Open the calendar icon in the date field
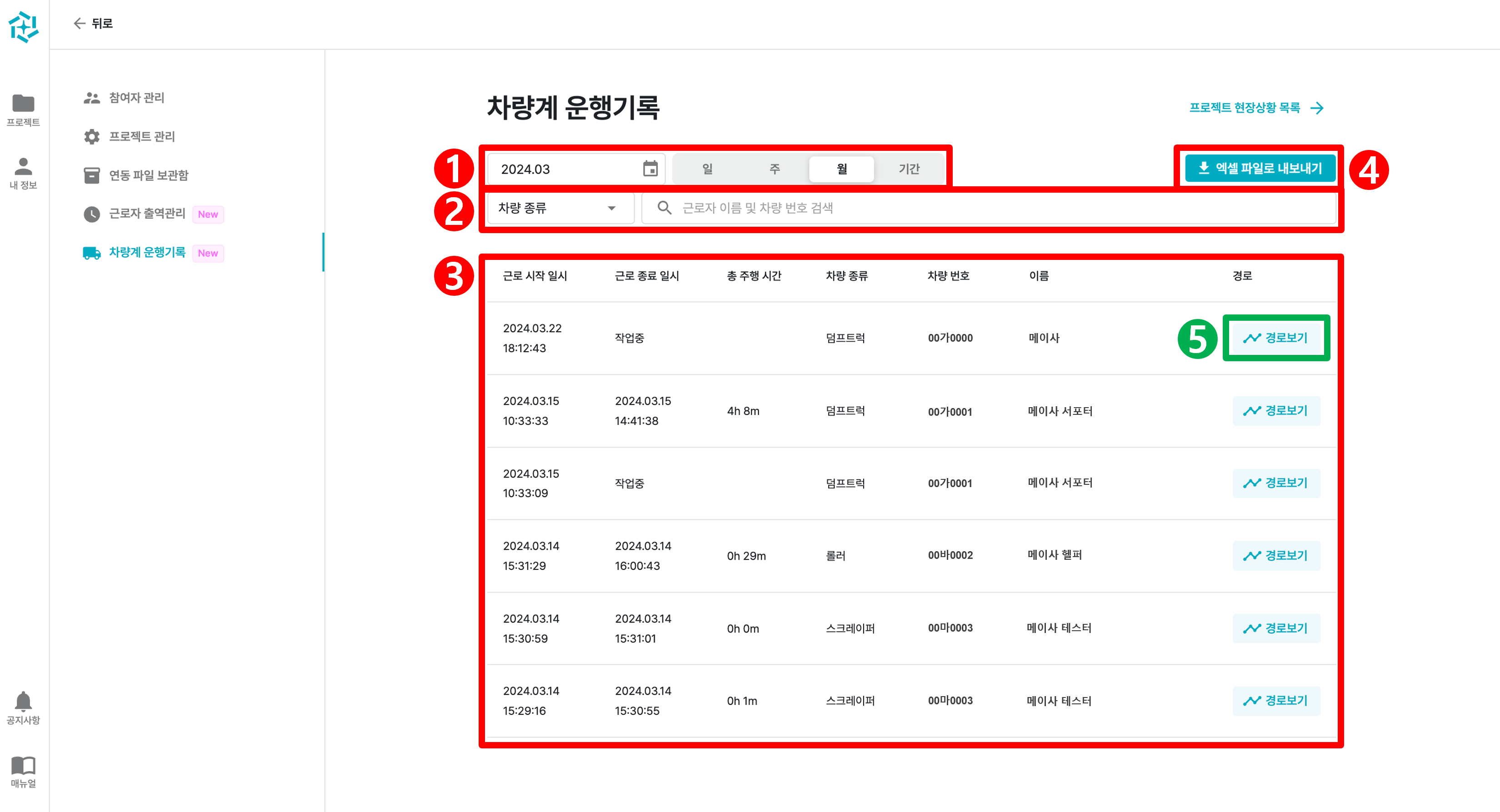The width and height of the screenshot is (1500, 812). pos(651,169)
